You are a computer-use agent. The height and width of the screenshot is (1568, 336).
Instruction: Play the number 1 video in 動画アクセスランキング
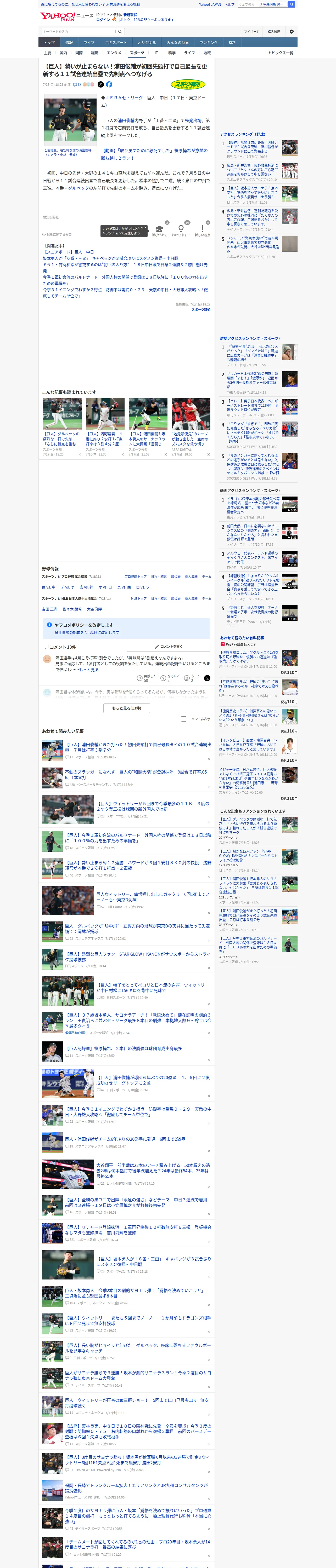pyautogui.click(x=290, y=505)
